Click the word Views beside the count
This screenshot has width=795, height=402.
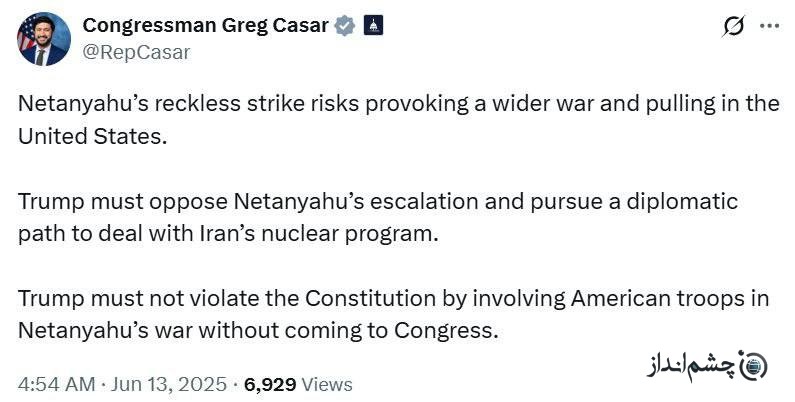(x=327, y=384)
